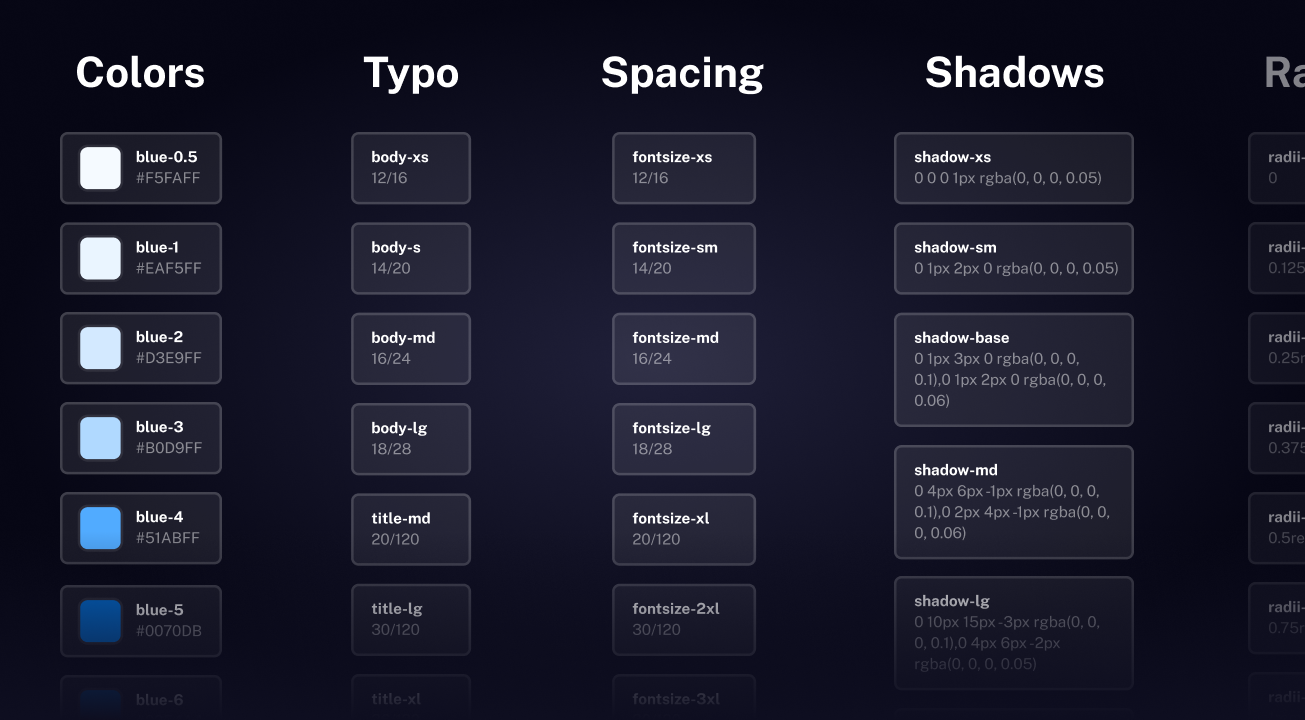
Task: Open the body-xs typography token card
Action: click(411, 168)
